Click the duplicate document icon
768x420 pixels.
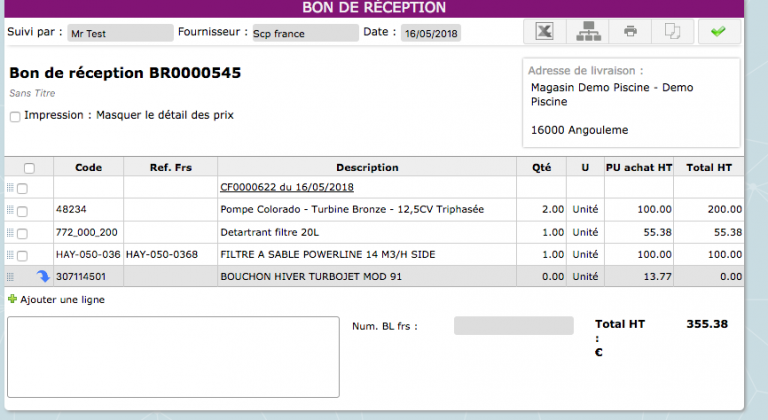[x=673, y=32]
